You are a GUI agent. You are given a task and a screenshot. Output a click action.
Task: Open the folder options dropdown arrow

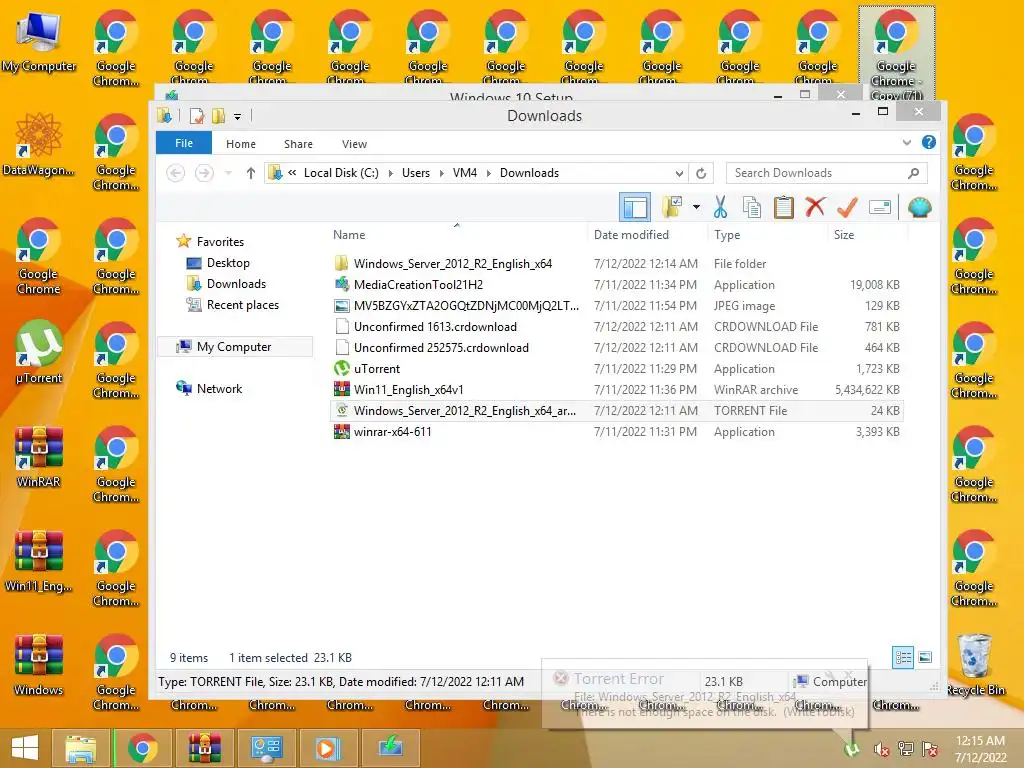(x=697, y=208)
